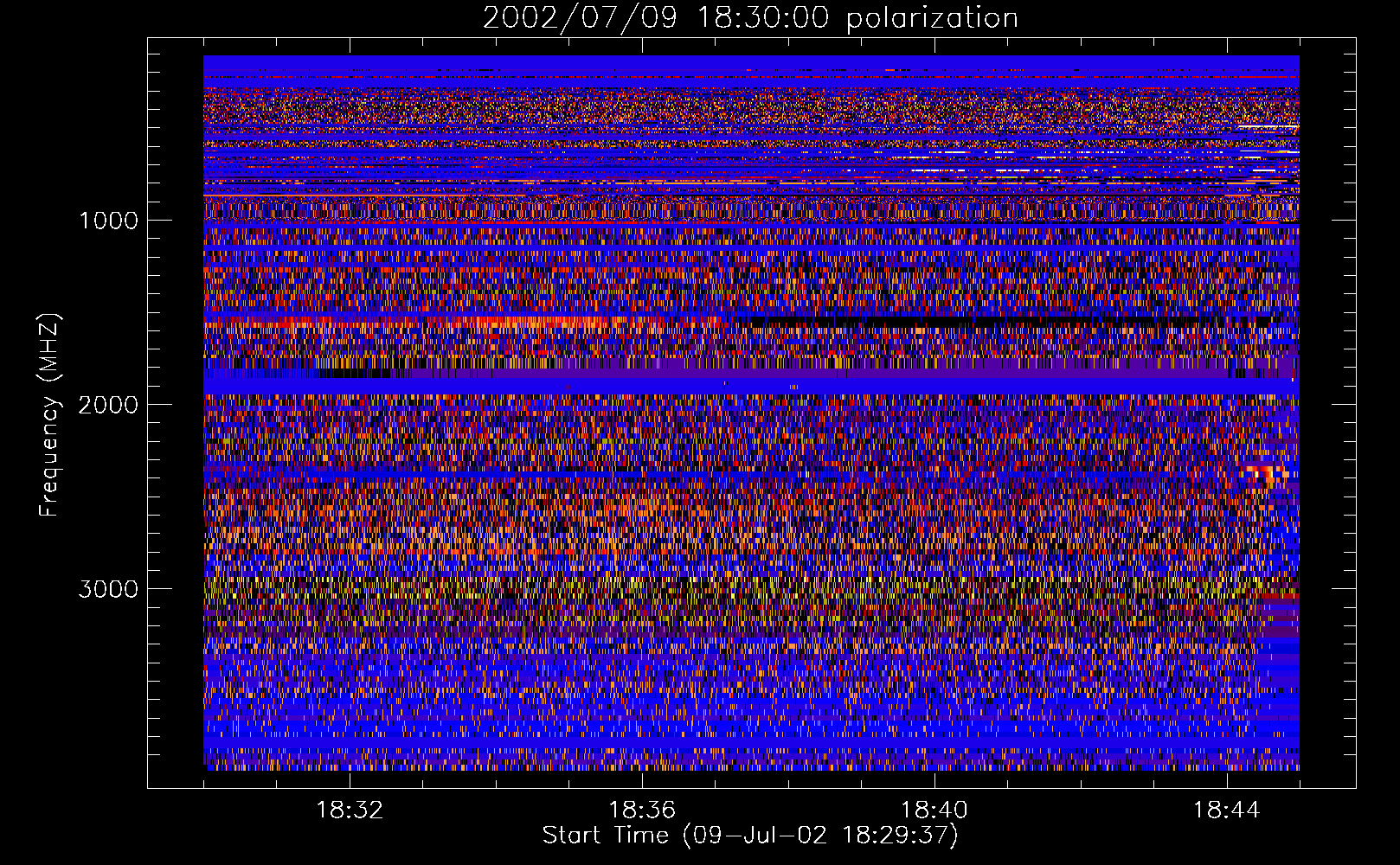Click the 3000 frequency tick label

pyautogui.click(x=108, y=589)
